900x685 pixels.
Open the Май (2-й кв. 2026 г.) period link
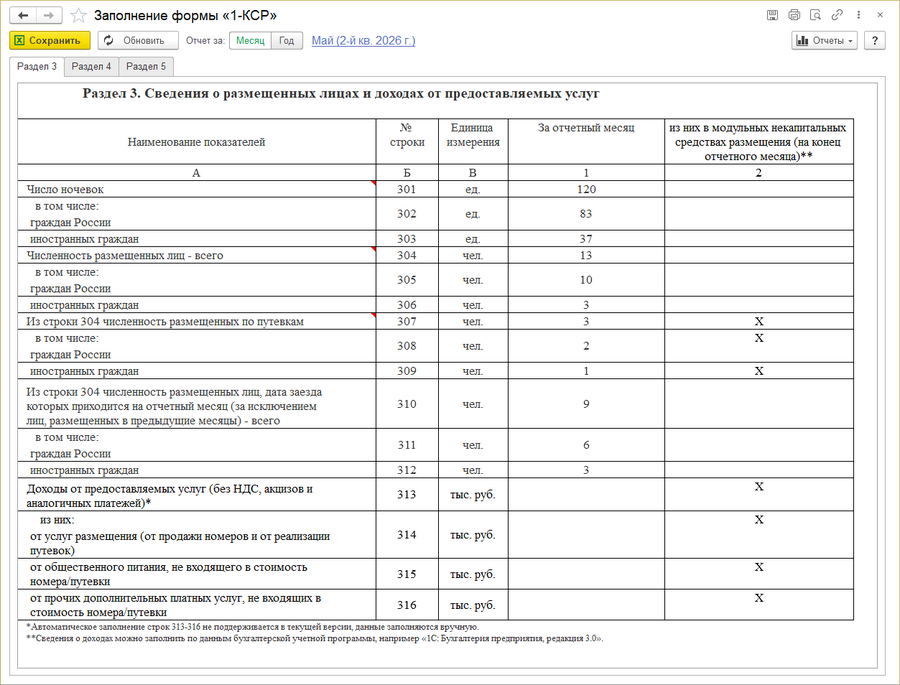(363, 40)
